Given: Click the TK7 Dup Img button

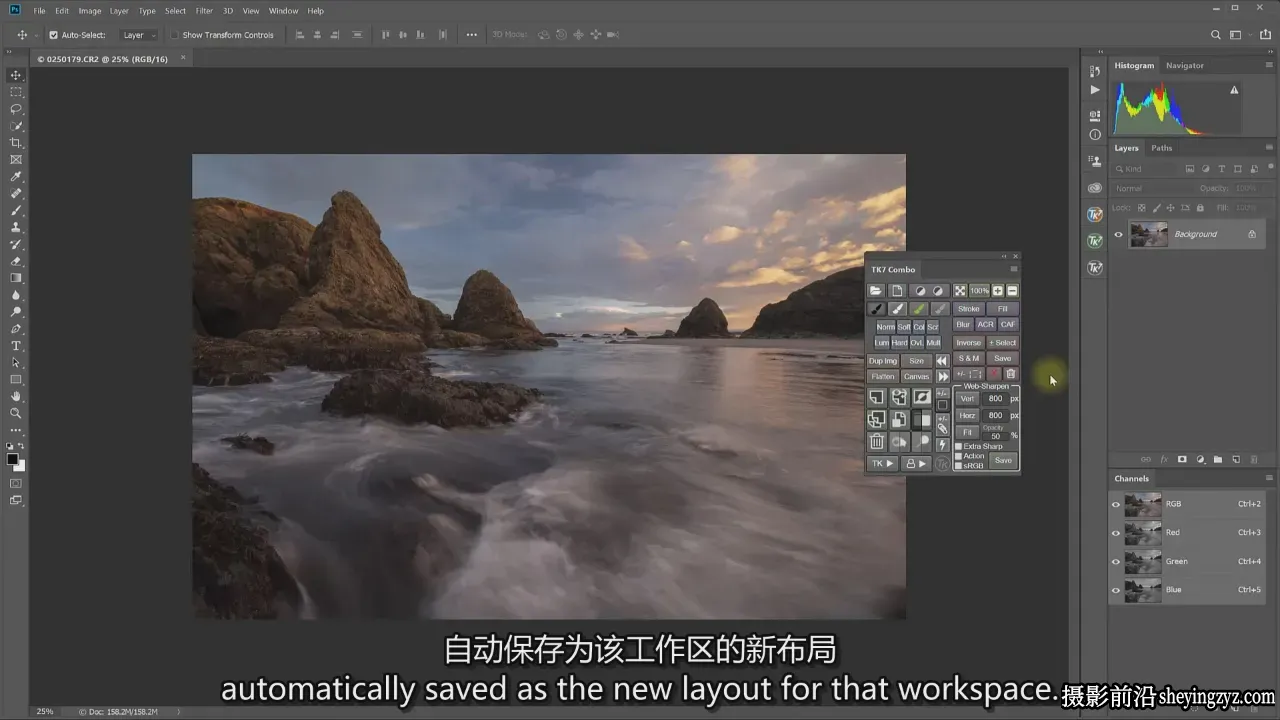Looking at the screenshot, I should [883, 361].
